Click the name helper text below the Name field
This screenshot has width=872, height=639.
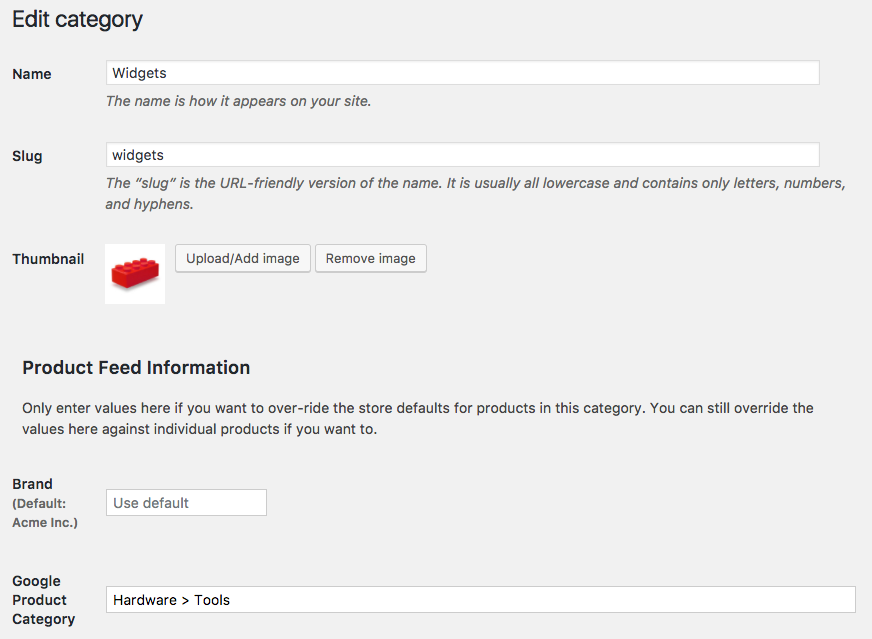click(240, 101)
